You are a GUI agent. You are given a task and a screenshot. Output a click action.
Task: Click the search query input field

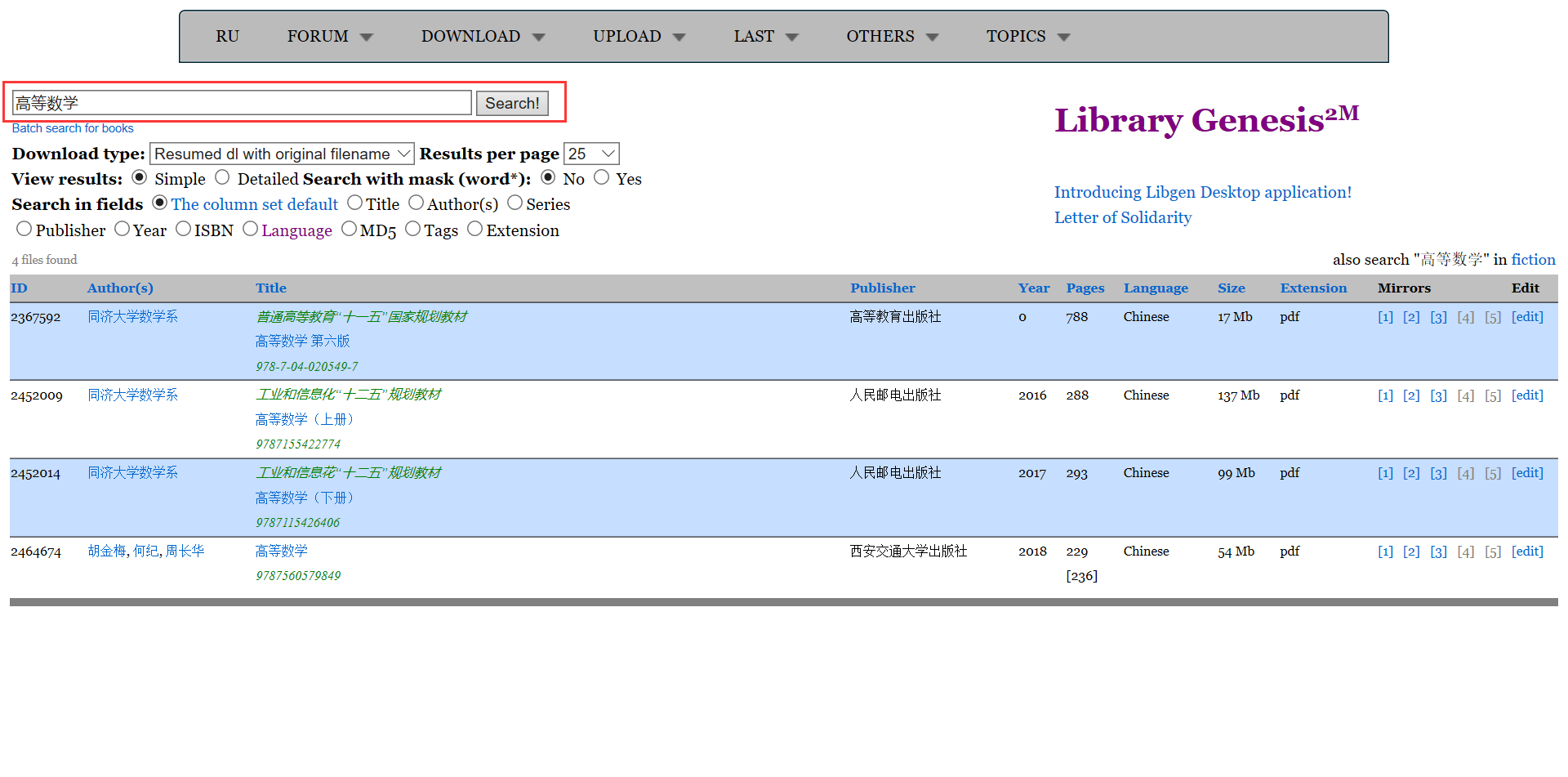(242, 104)
